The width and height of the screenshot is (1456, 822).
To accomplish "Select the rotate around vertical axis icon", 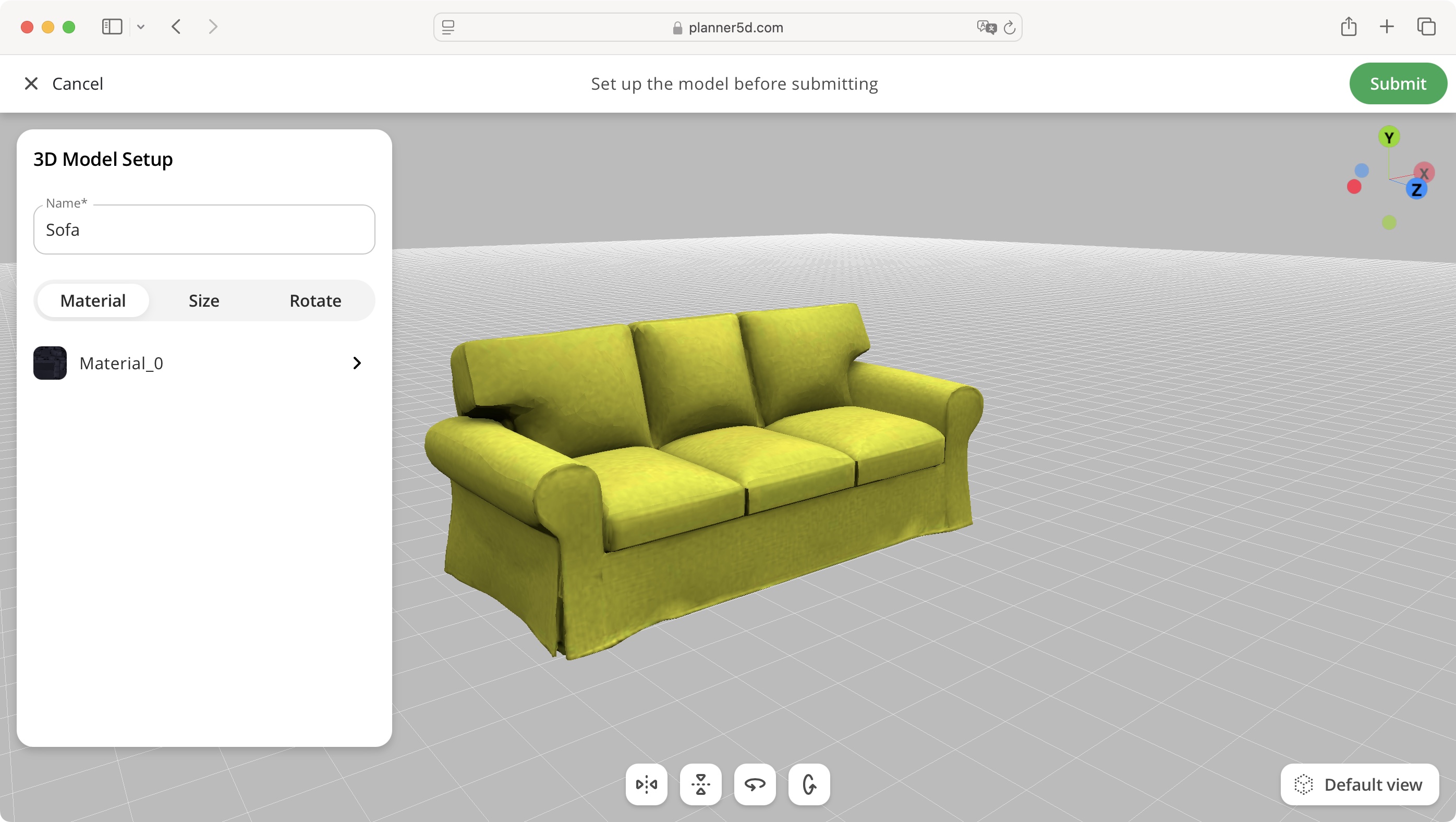I will 755,784.
